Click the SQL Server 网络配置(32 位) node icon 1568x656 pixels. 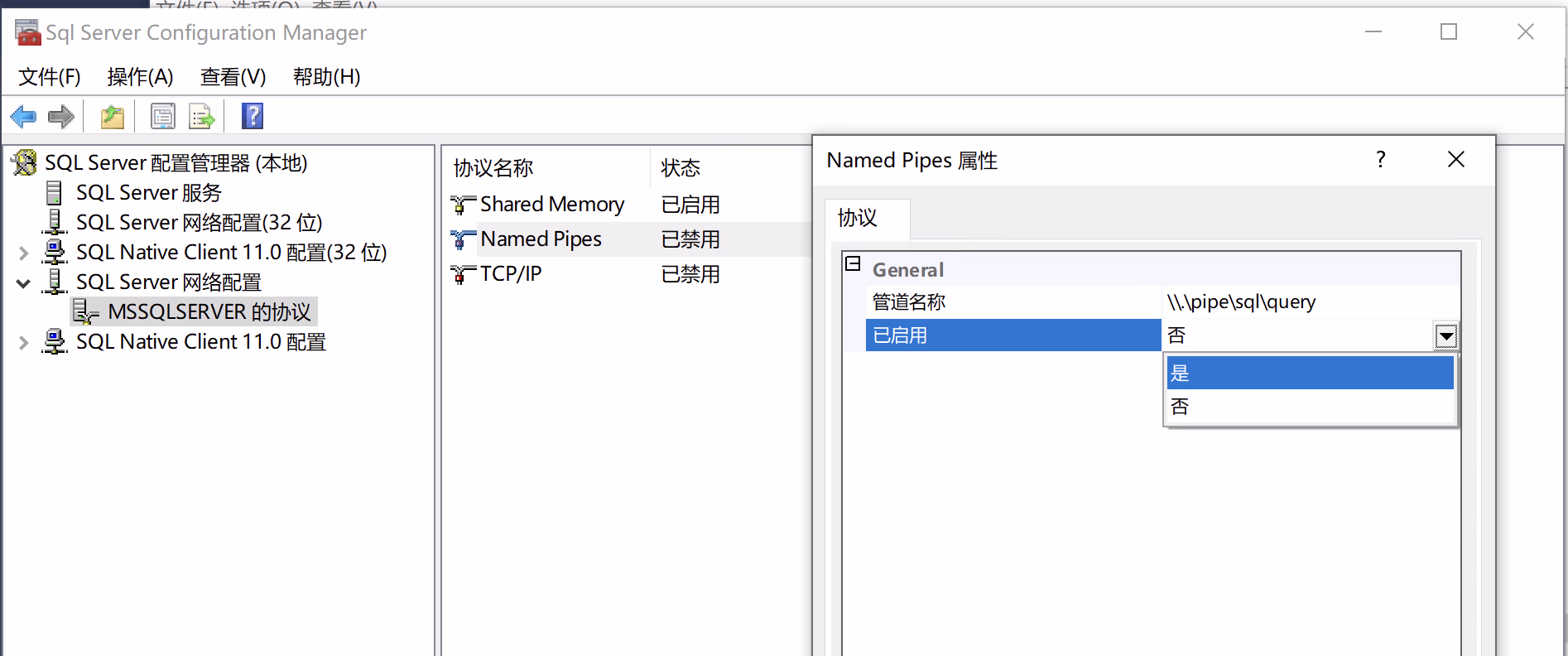(55, 222)
